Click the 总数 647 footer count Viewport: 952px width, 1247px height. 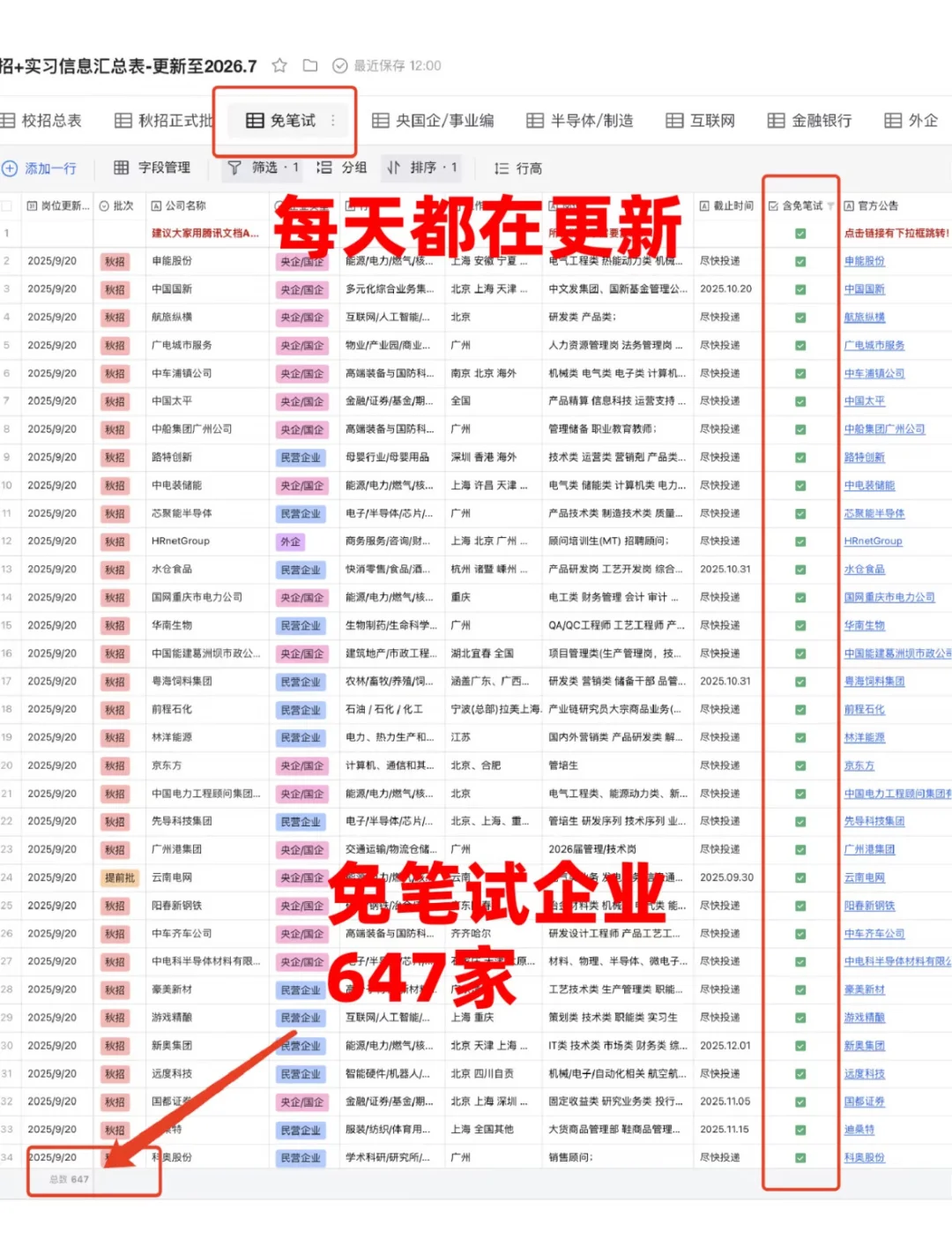[69, 1179]
